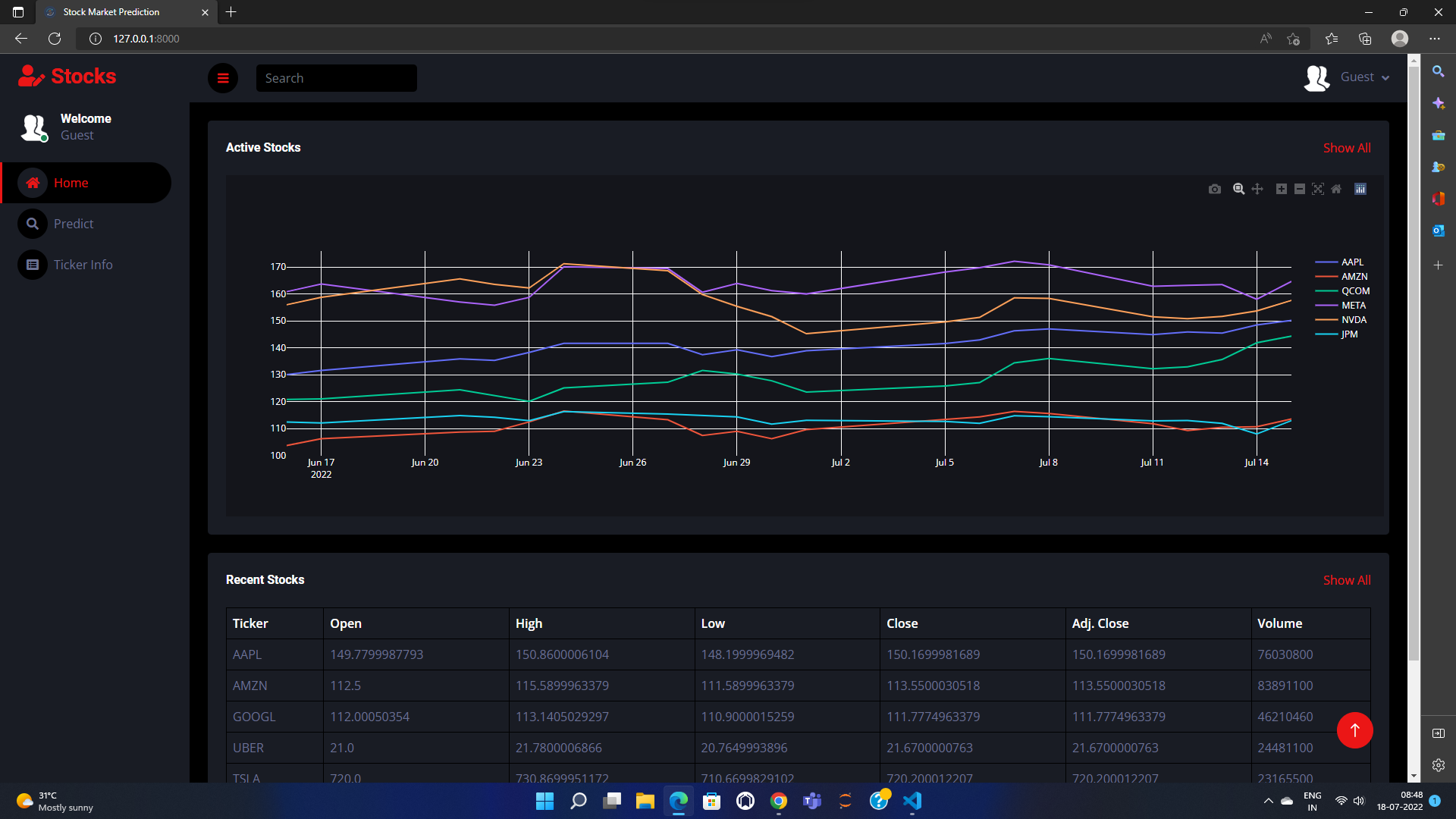Autoscale the Active Stocks chart
Viewport: 1456px width, 819px height.
[1318, 189]
